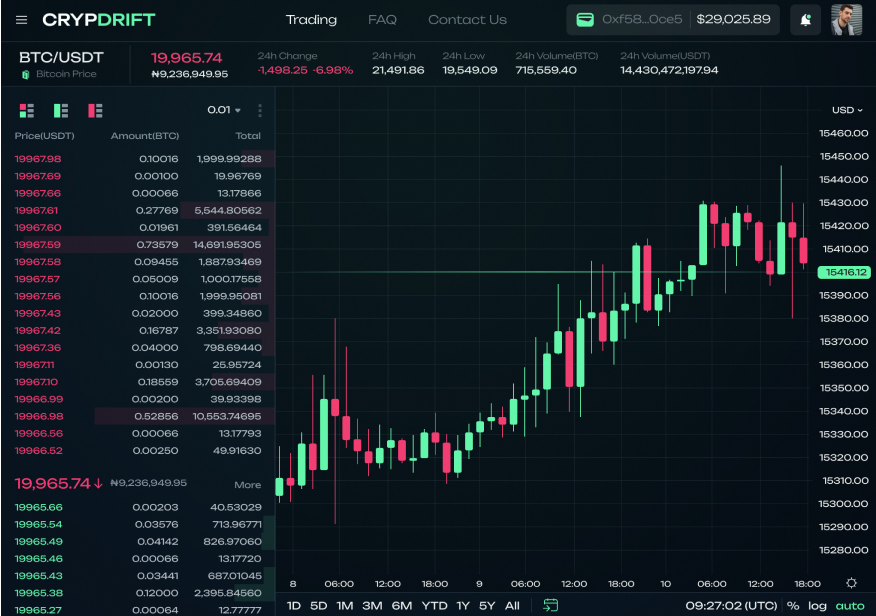
Task: Toggle percent scale on chart
Action: point(793,605)
